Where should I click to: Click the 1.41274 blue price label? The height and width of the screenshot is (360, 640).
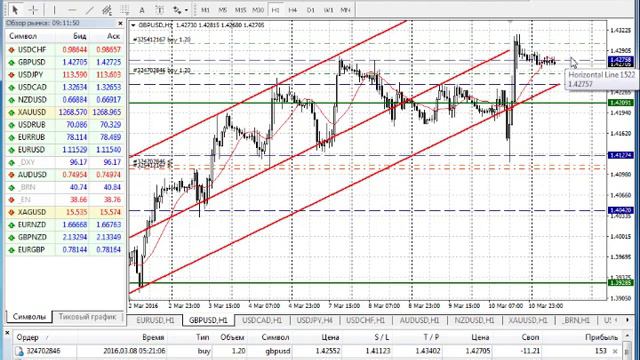[621, 156]
